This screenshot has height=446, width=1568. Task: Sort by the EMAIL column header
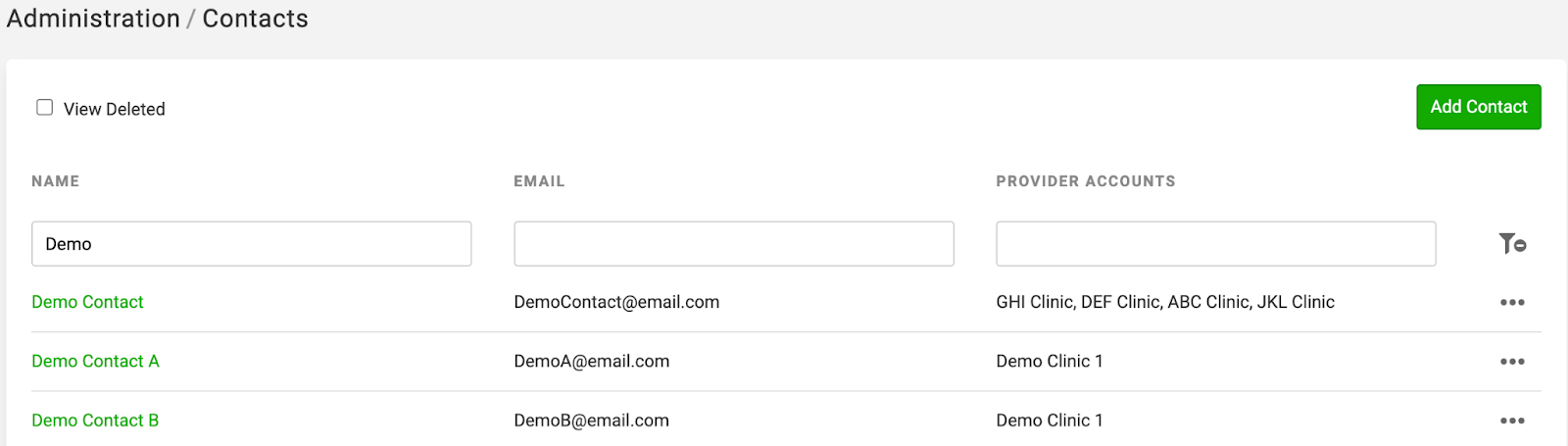pos(539,181)
